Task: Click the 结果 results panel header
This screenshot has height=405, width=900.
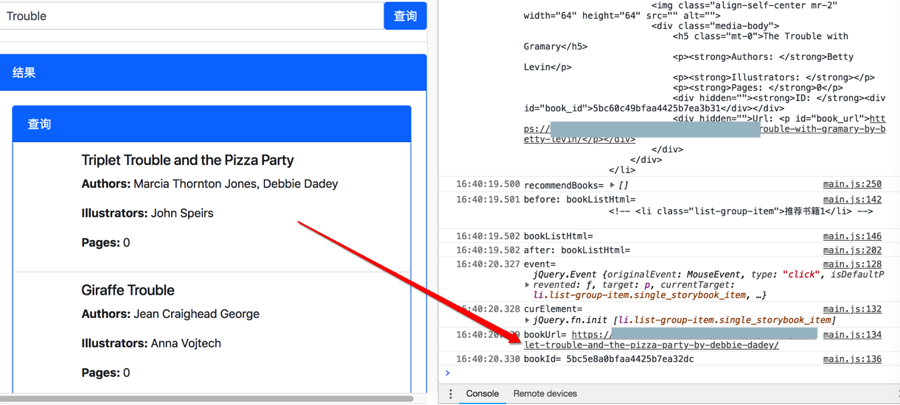Action: 213,73
